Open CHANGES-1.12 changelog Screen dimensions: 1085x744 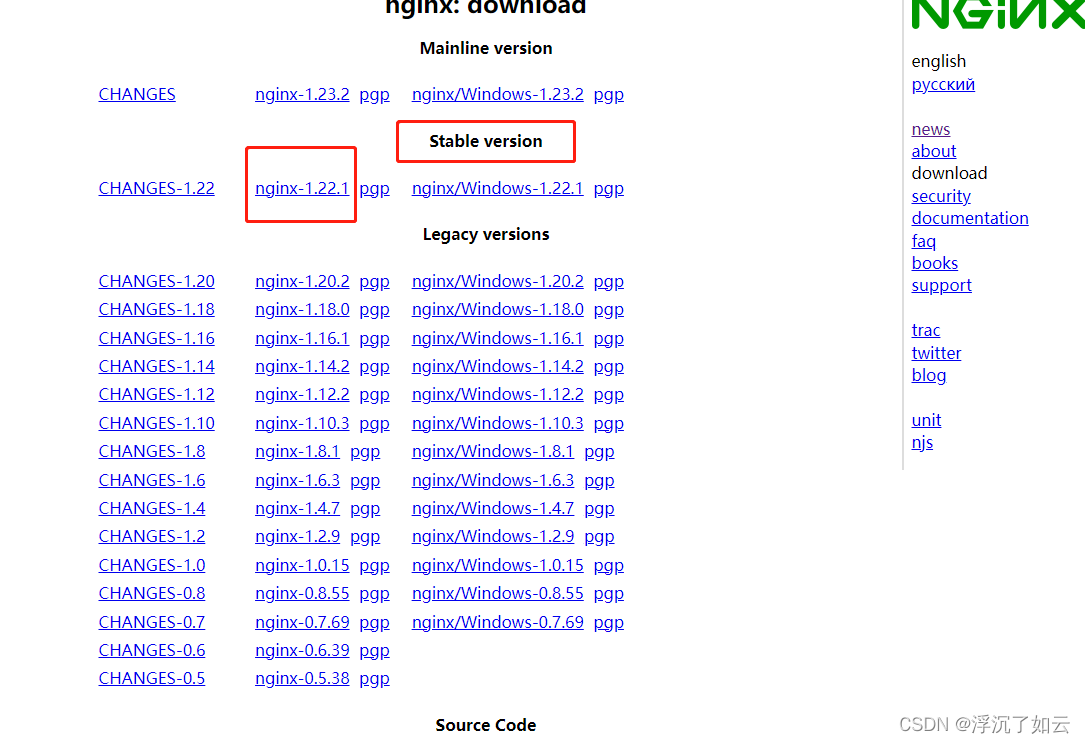tap(156, 394)
